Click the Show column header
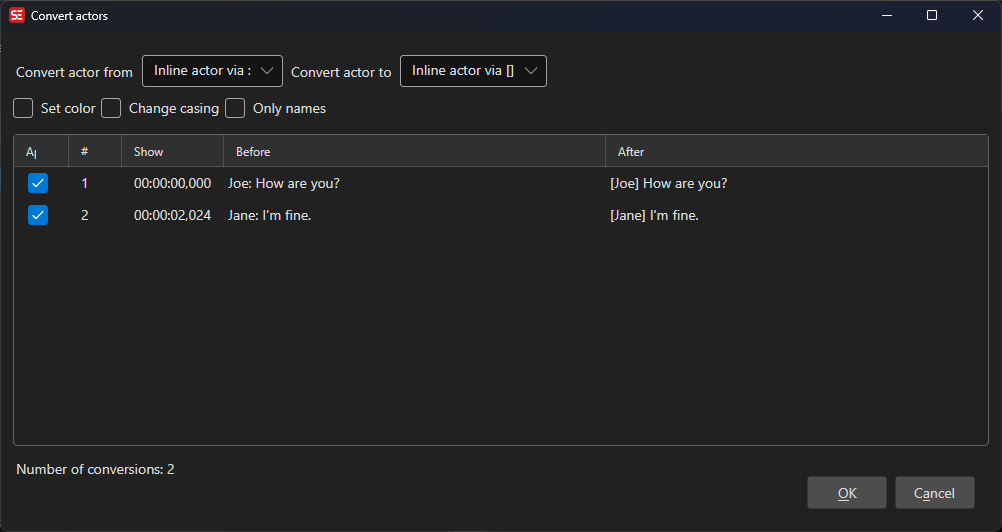Image resolution: width=1002 pixels, height=532 pixels. [x=171, y=152]
